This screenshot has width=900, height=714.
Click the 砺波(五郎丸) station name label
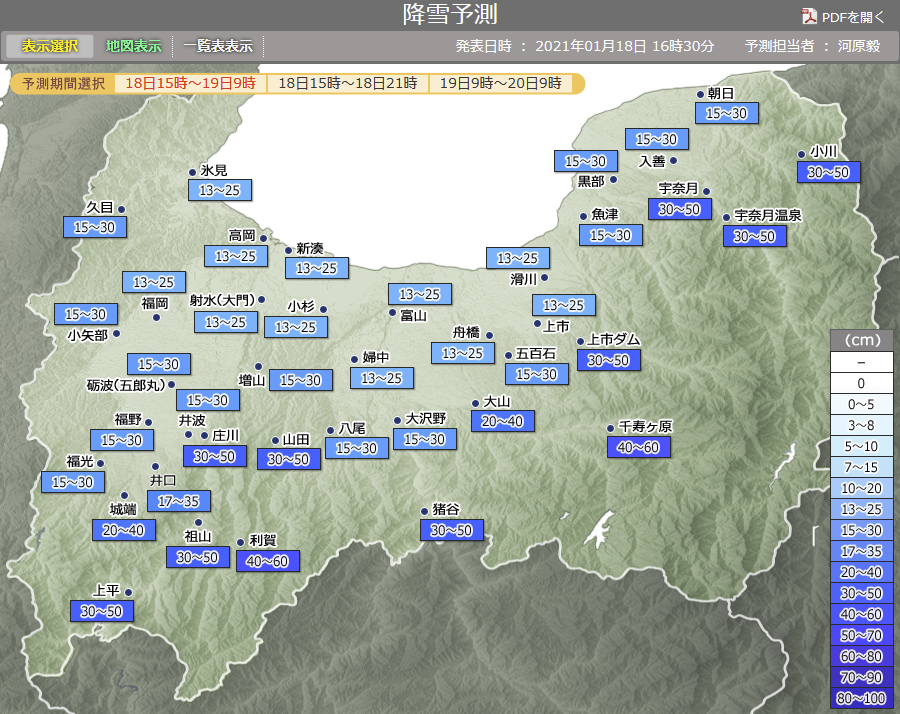coord(126,385)
